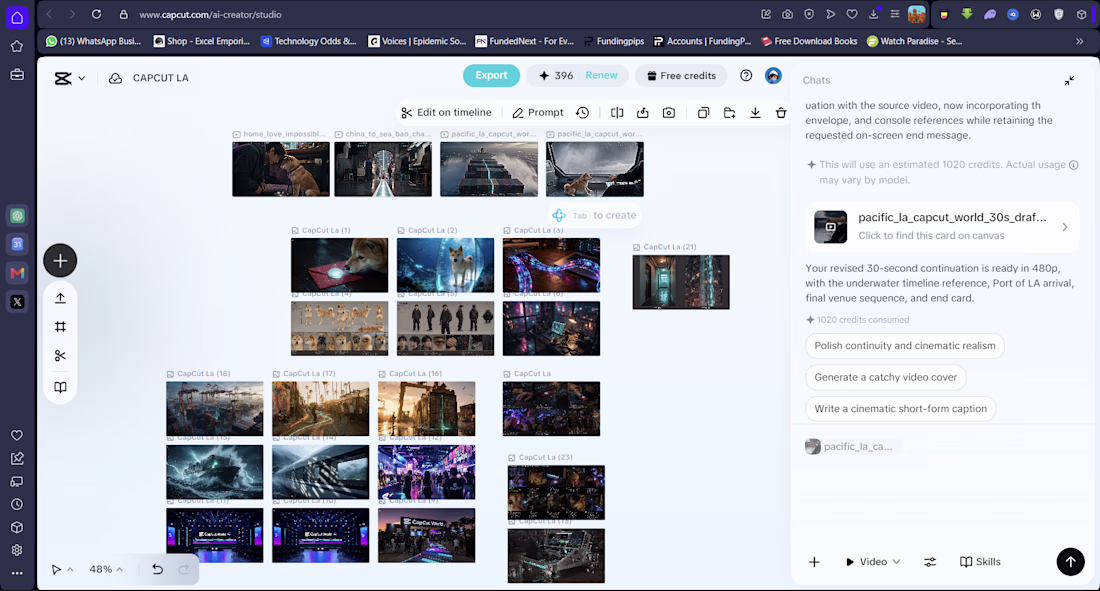This screenshot has height=591, width=1100.
Task: Open Gmail in the Opera sidebar
Action: tap(18, 273)
